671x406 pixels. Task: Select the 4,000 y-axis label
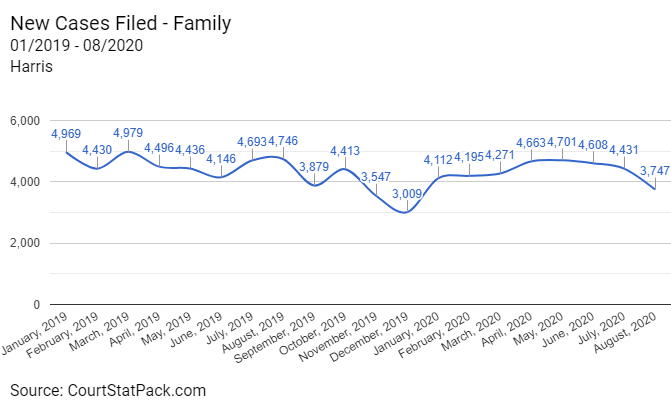23,182
